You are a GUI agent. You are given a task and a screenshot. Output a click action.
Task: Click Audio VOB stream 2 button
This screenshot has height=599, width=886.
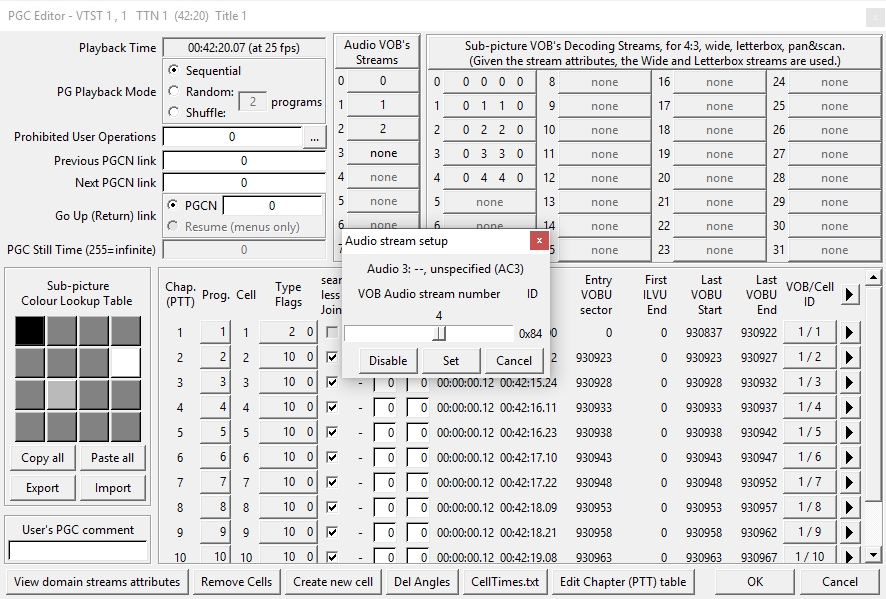[x=383, y=129]
